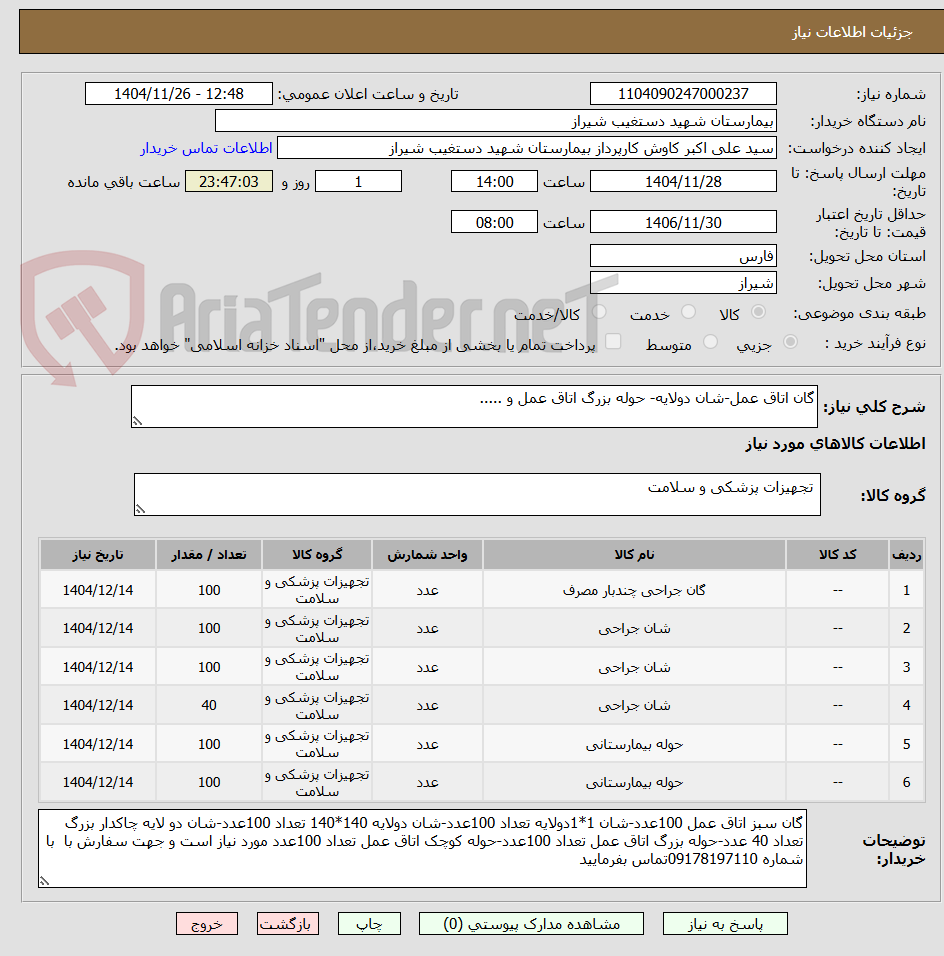Select the خدمت radio button
Viewport: 944px width, 956px height.
pyautogui.click(x=688, y=312)
